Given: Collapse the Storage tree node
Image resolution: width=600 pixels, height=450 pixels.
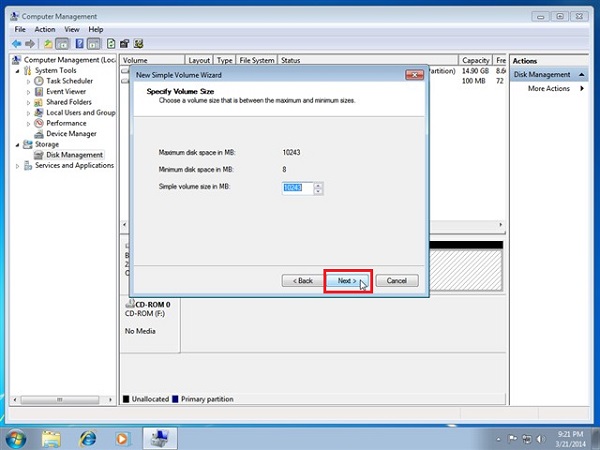Looking at the screenshot, I should tap(16, 144).
